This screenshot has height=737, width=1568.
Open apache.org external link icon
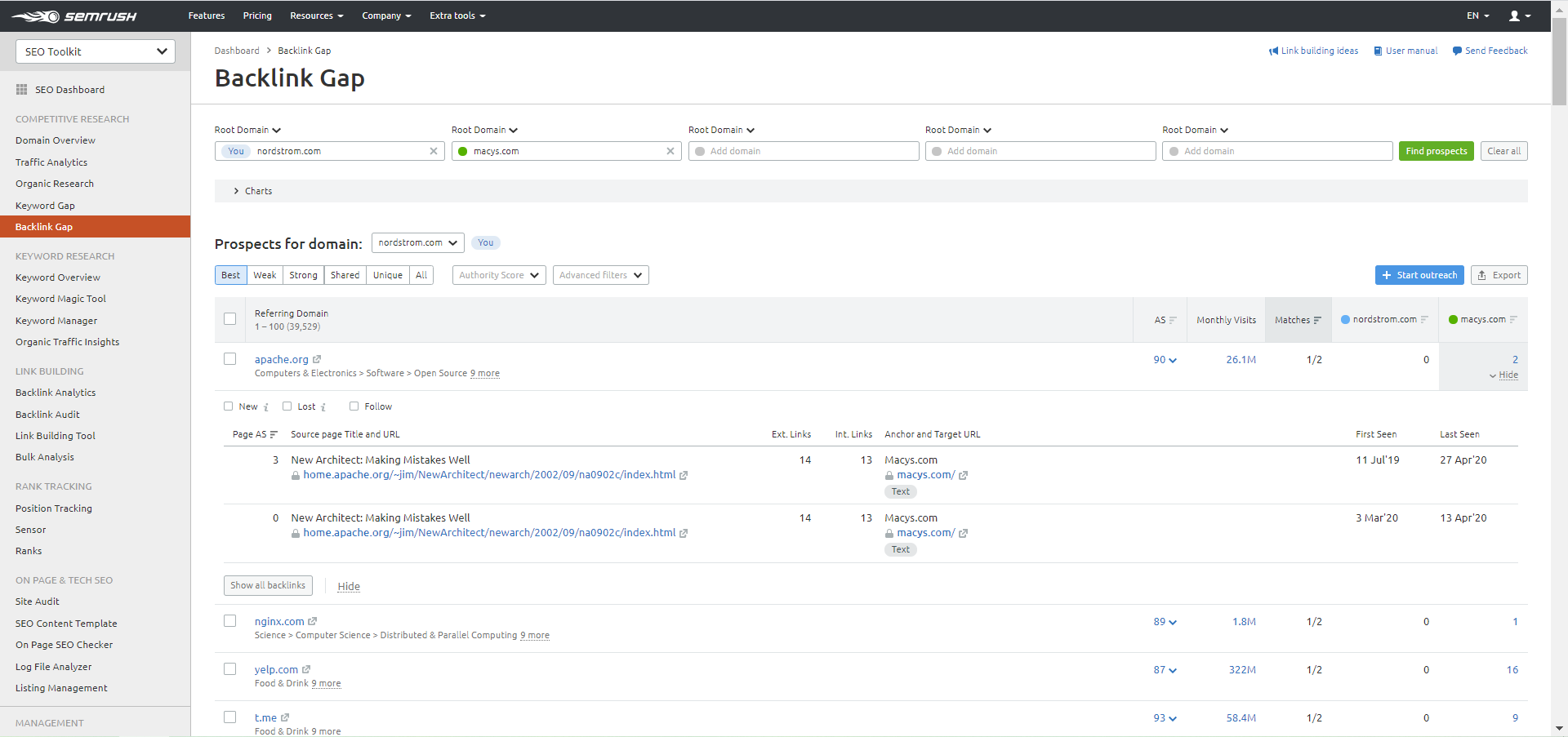pyautogui.click(x=317, y=359)
